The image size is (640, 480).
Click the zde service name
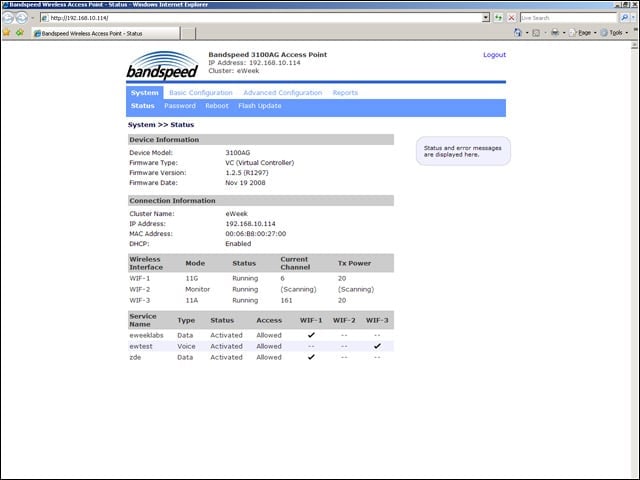pyautogui.click(x=135, y=357)
